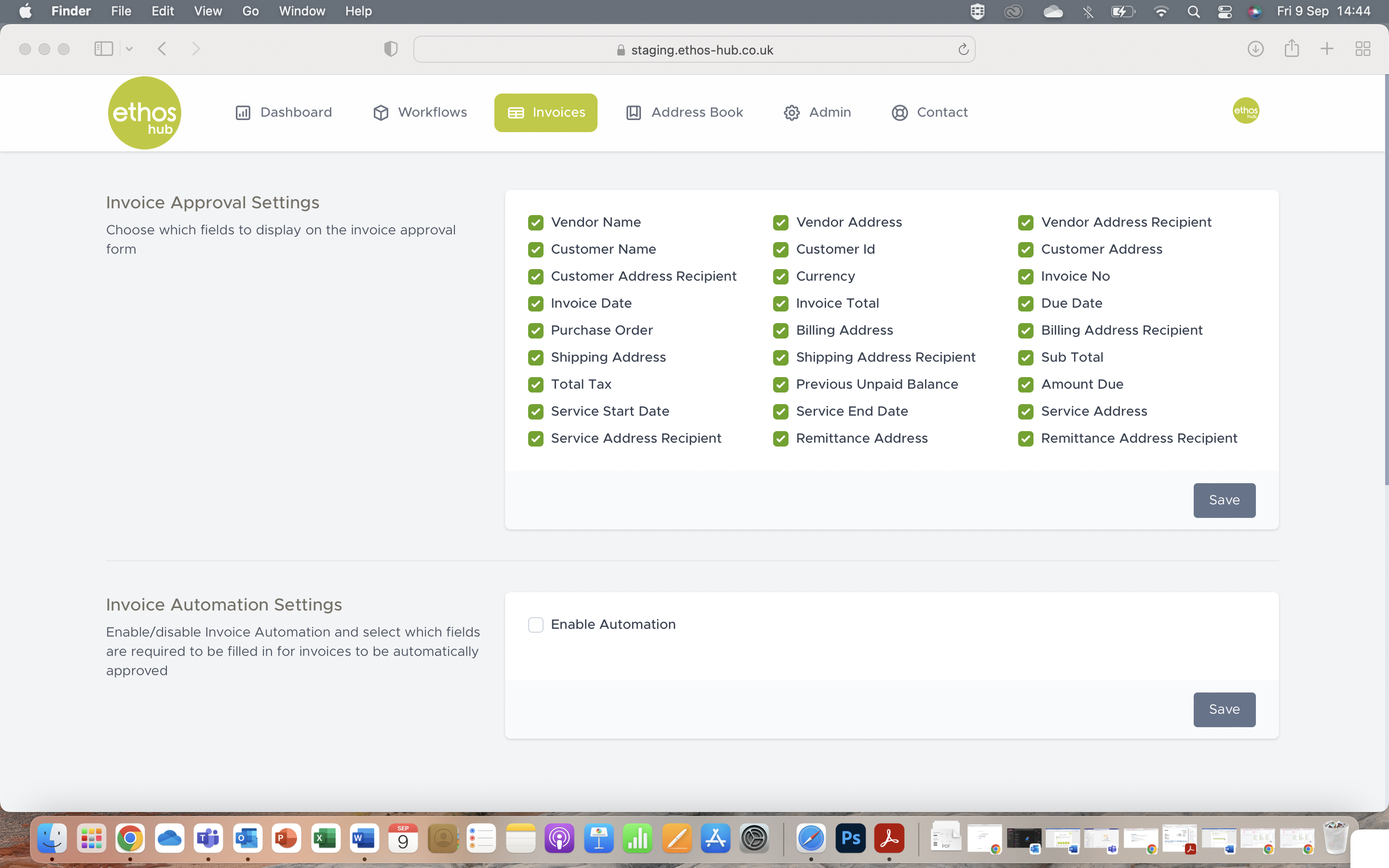1389x868 pixels.
Task: Save the Invoice Automation Settings
Action: (1224, 709)
